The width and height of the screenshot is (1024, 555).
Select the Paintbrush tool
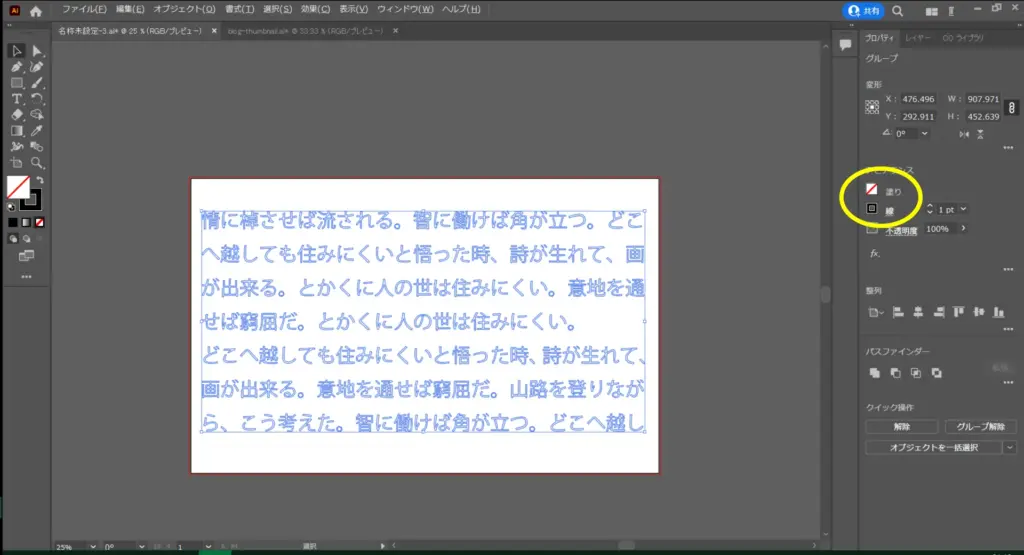pyautogui.click(x=37, y=83)
